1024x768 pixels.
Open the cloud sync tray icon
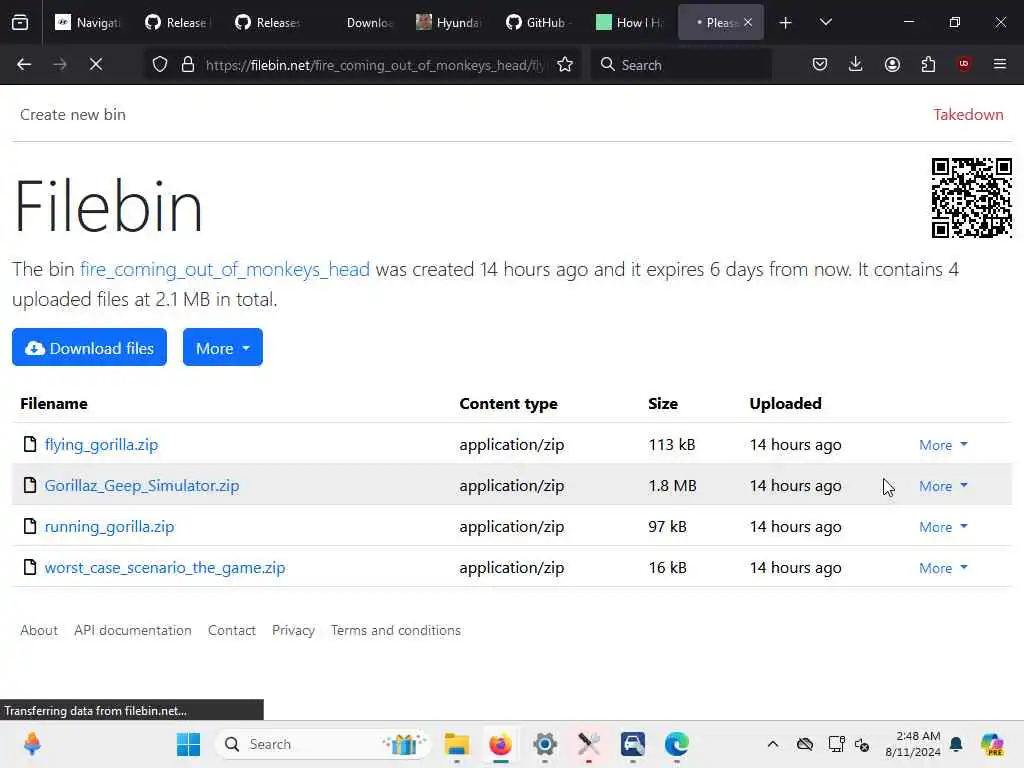click(x=805, y=744)
